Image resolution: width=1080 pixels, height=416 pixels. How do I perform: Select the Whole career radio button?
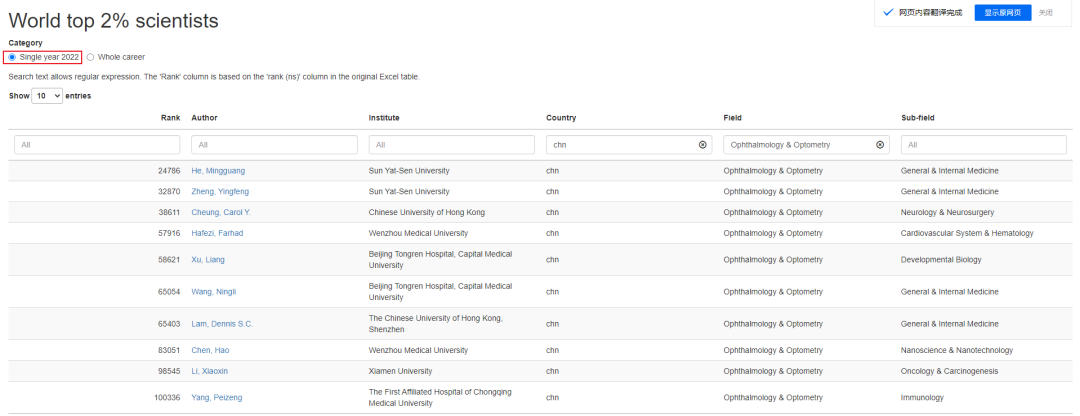coord(91,57)
